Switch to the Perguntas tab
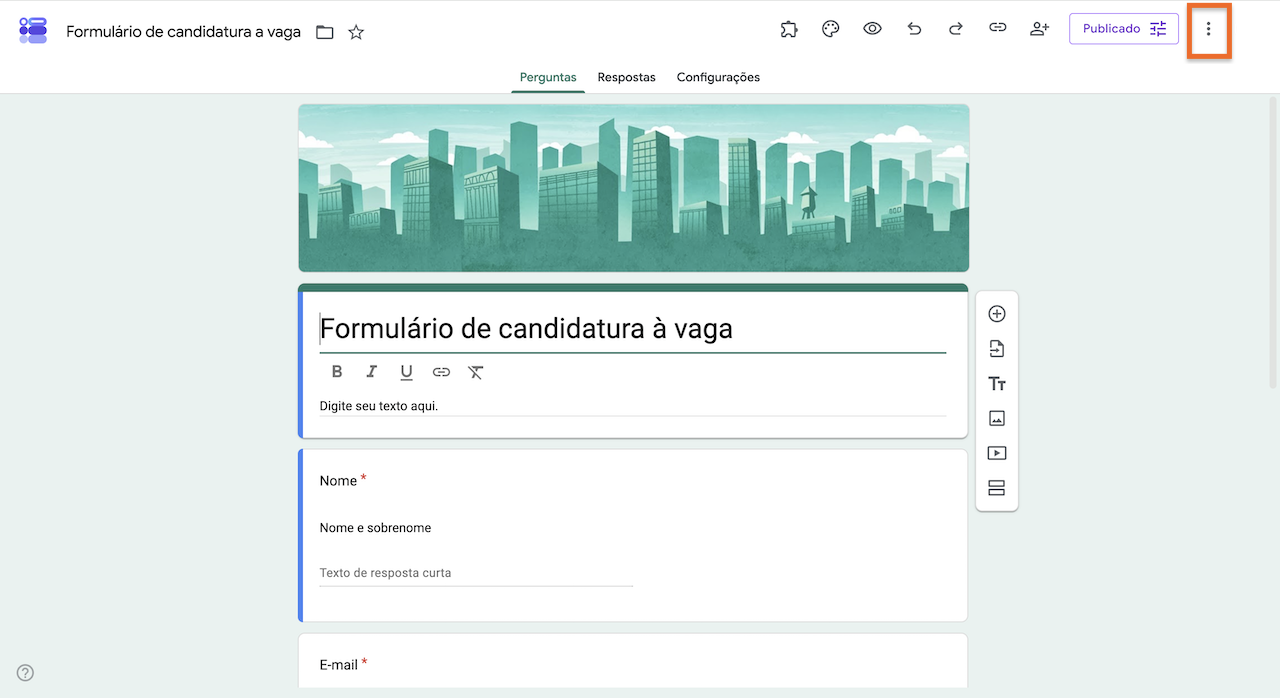The height and width of the screenshot is (698, 1280). [x=548, y=77]
